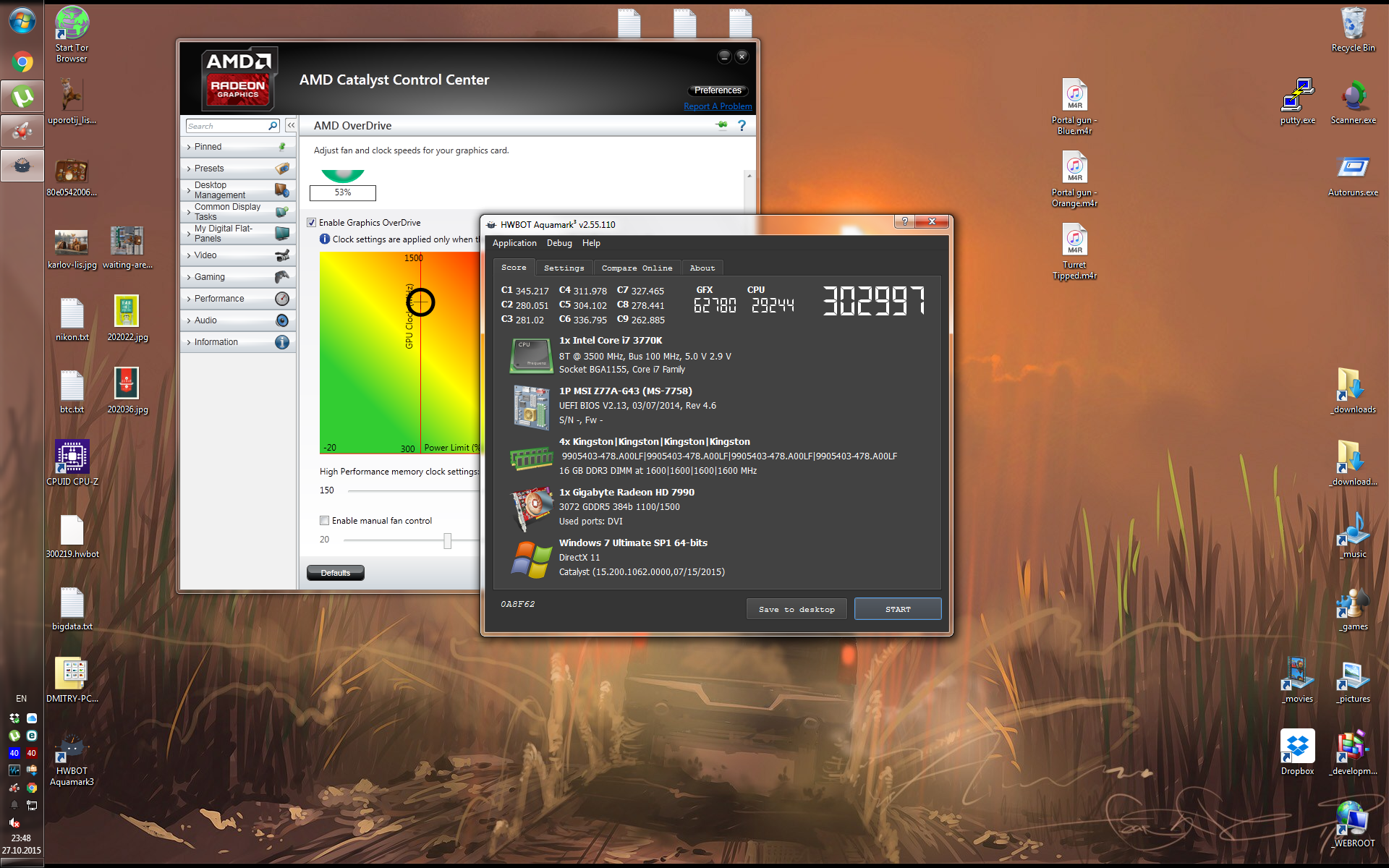Open the _movies folder shortcut
Screen dimensions: 1389x868
coord(1298,680)
